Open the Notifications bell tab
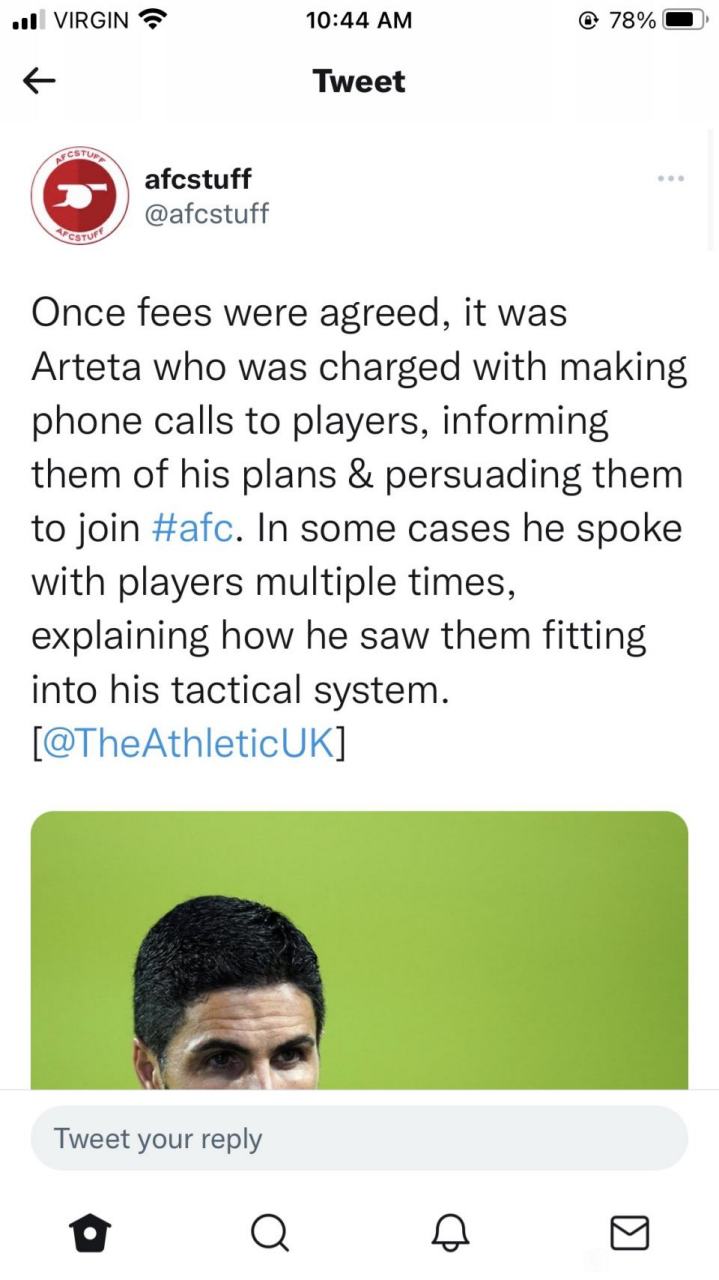Screen dimensions: 719x1280 click(x=449, y=1233)
